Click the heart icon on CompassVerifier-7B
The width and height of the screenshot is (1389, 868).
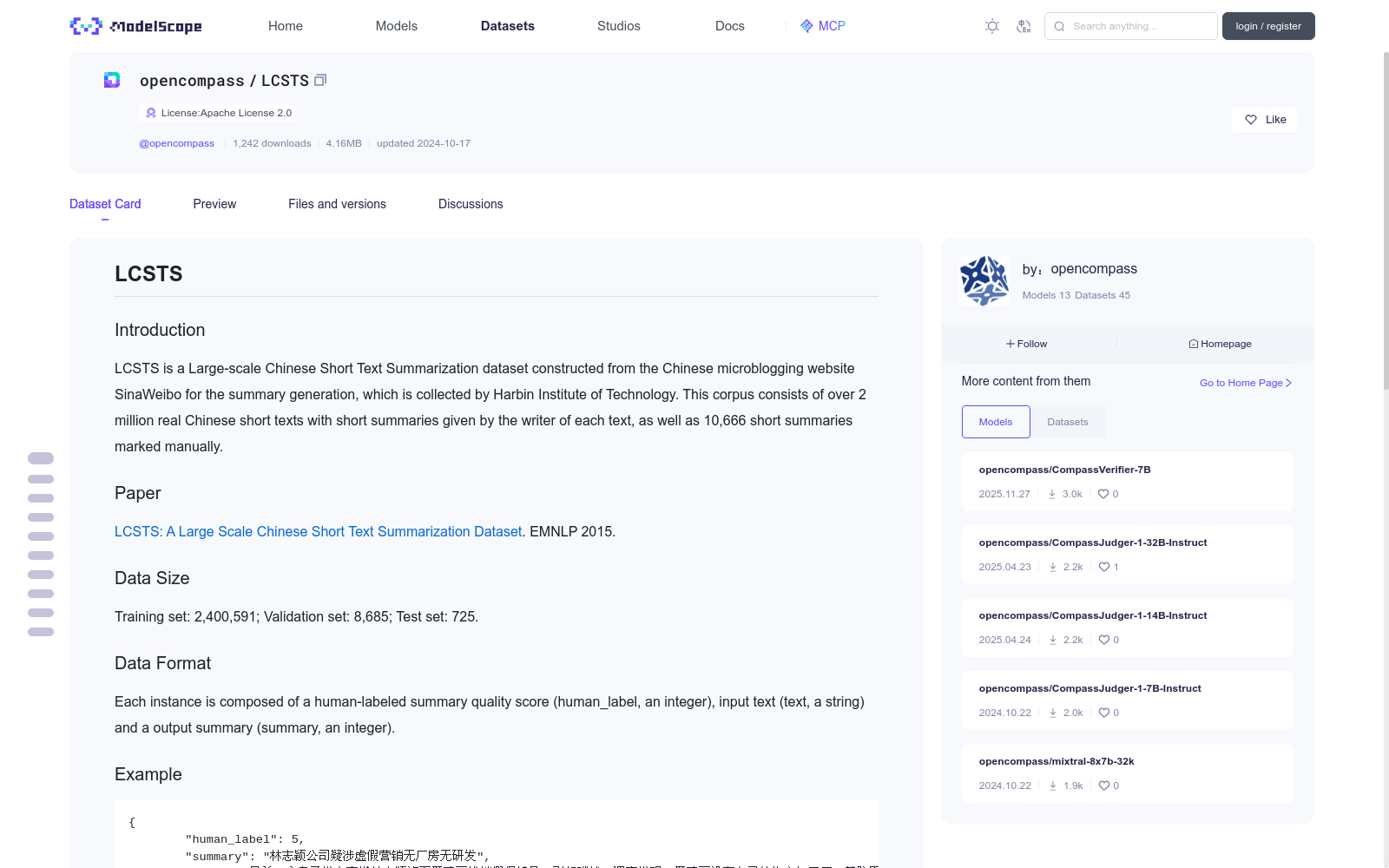[1103, 494]
